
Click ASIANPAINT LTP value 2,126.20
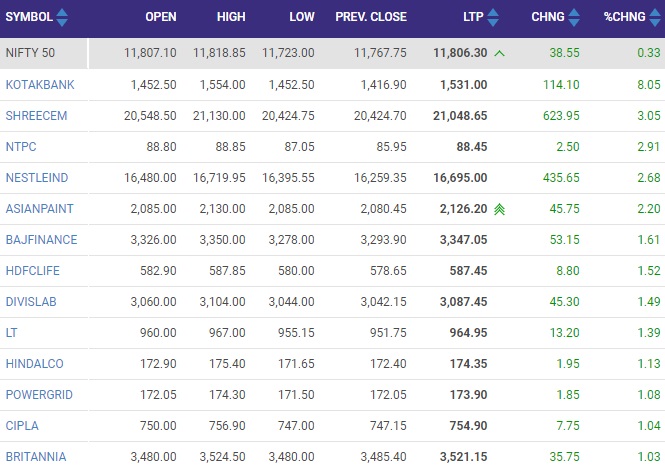click(464, 209)
